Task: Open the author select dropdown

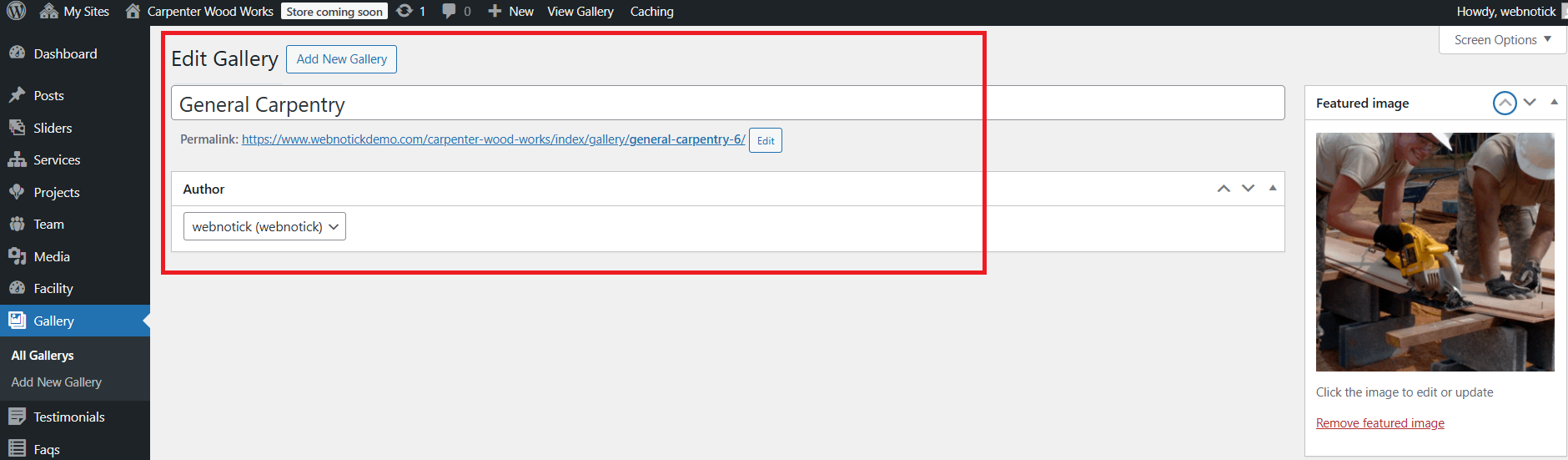Action: click(264, 226)
